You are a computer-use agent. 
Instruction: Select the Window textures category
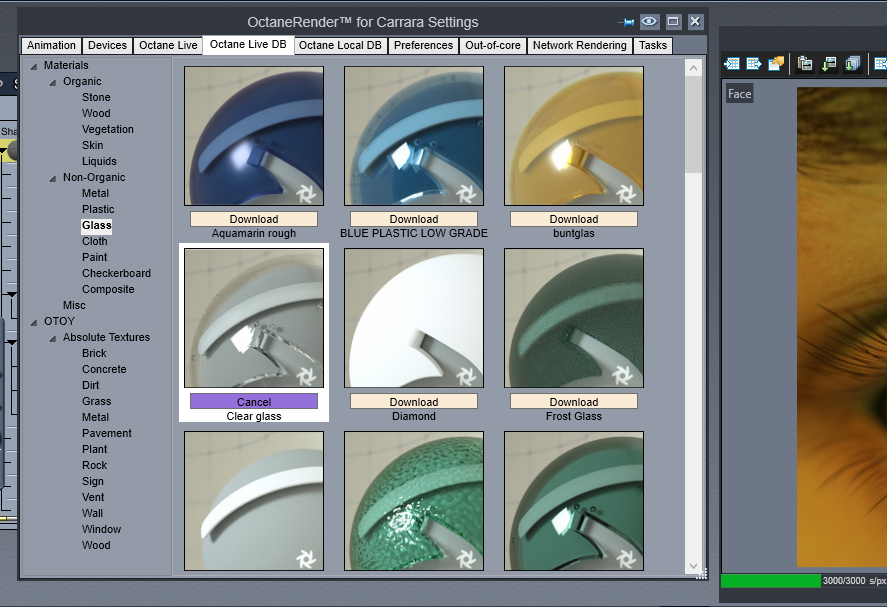click(x=101, y=529)
